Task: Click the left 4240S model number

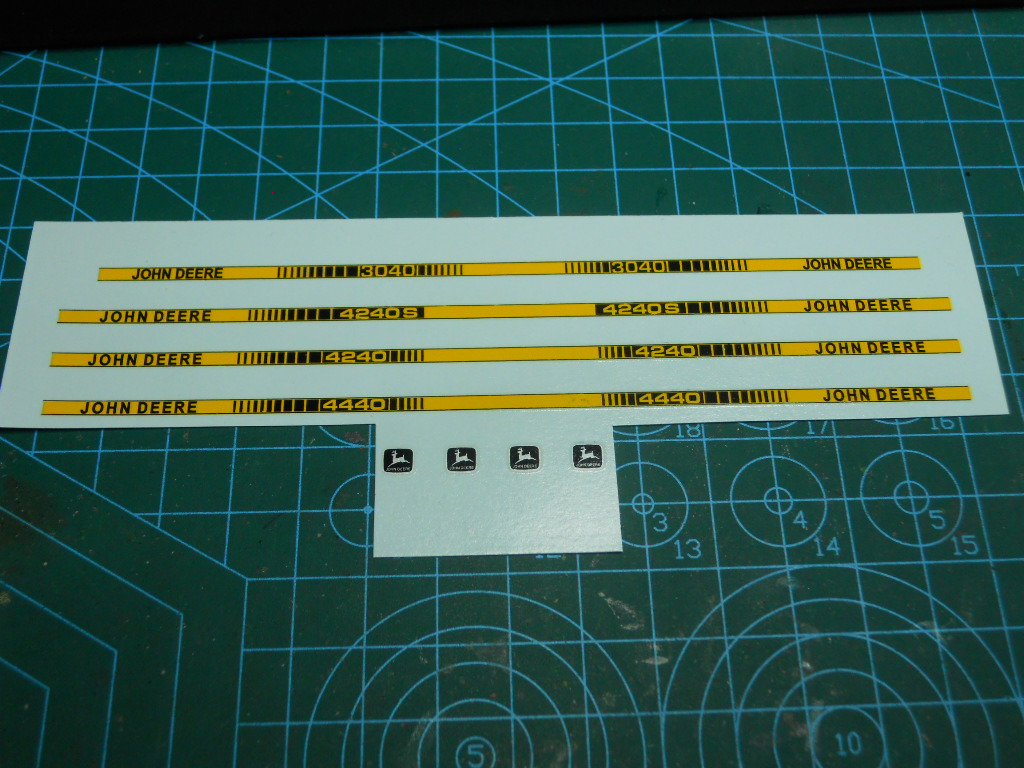Action: click(379, 313)
